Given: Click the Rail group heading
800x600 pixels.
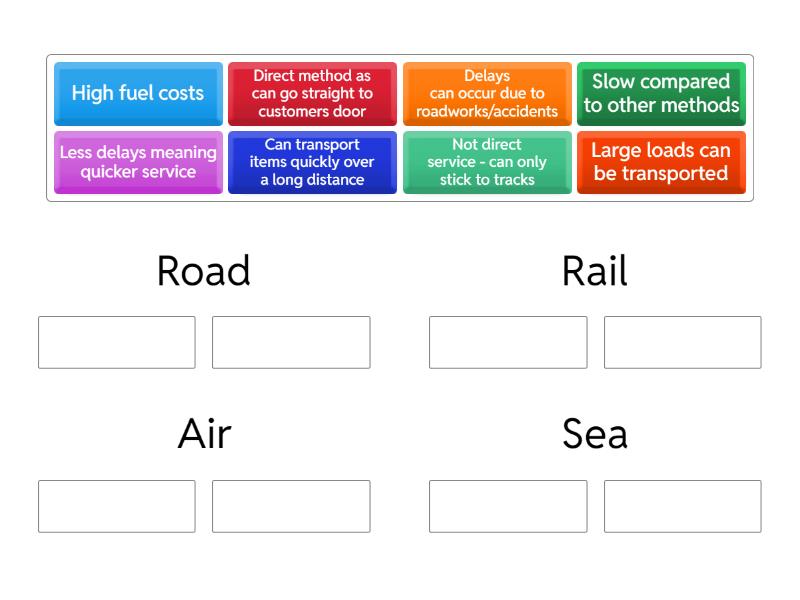Looking at the screenshot, I should [595, 271].
